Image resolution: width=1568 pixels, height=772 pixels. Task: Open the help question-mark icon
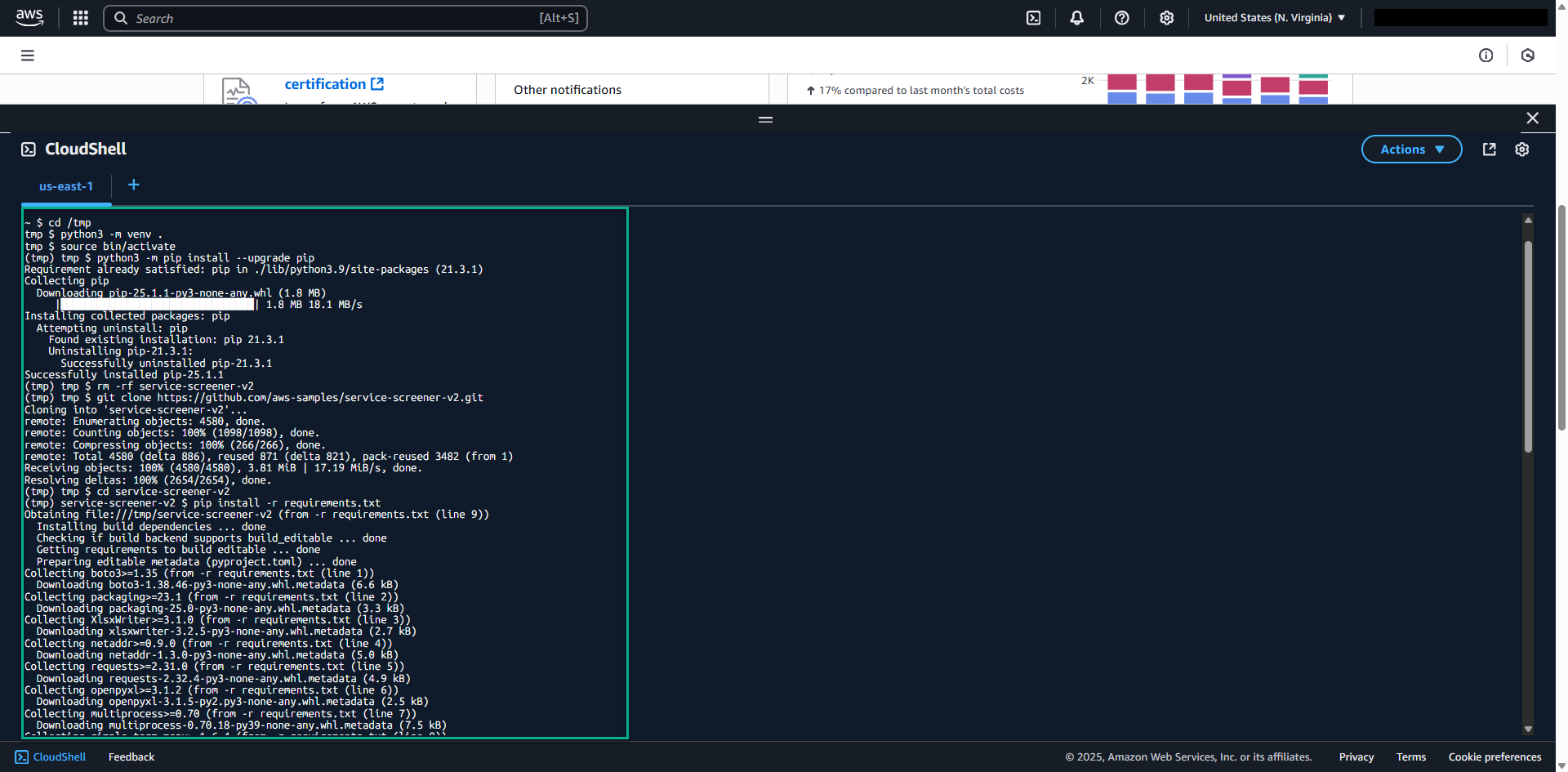[1121, 17]
